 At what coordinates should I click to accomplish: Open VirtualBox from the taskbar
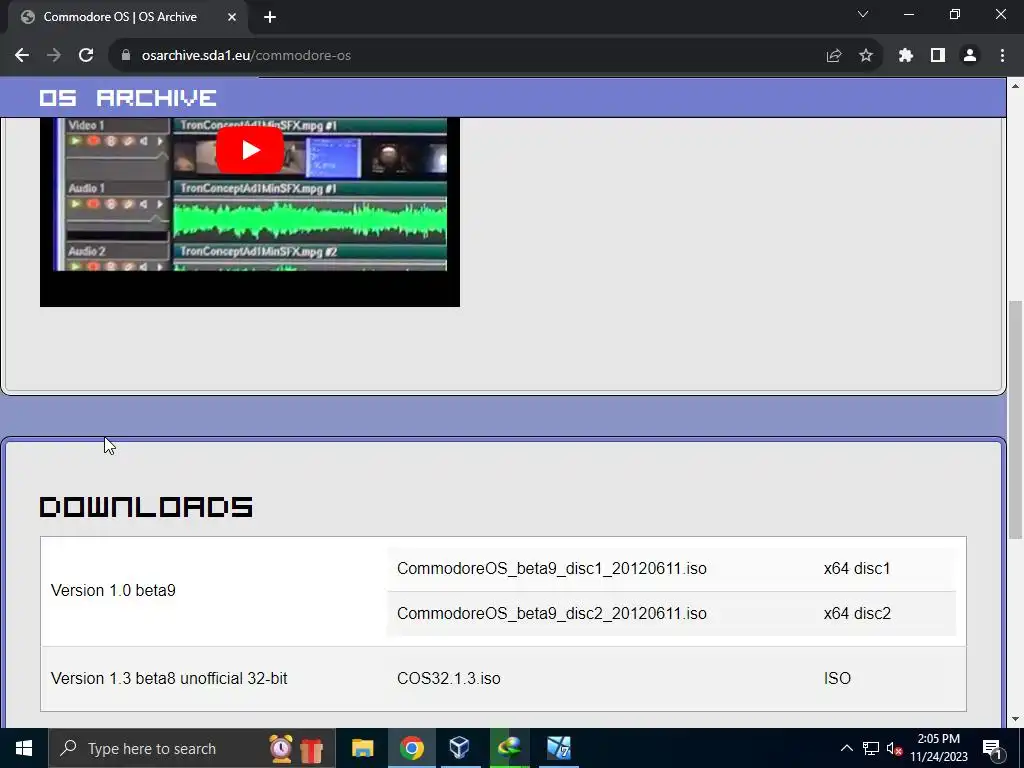(x=460, y=748)
